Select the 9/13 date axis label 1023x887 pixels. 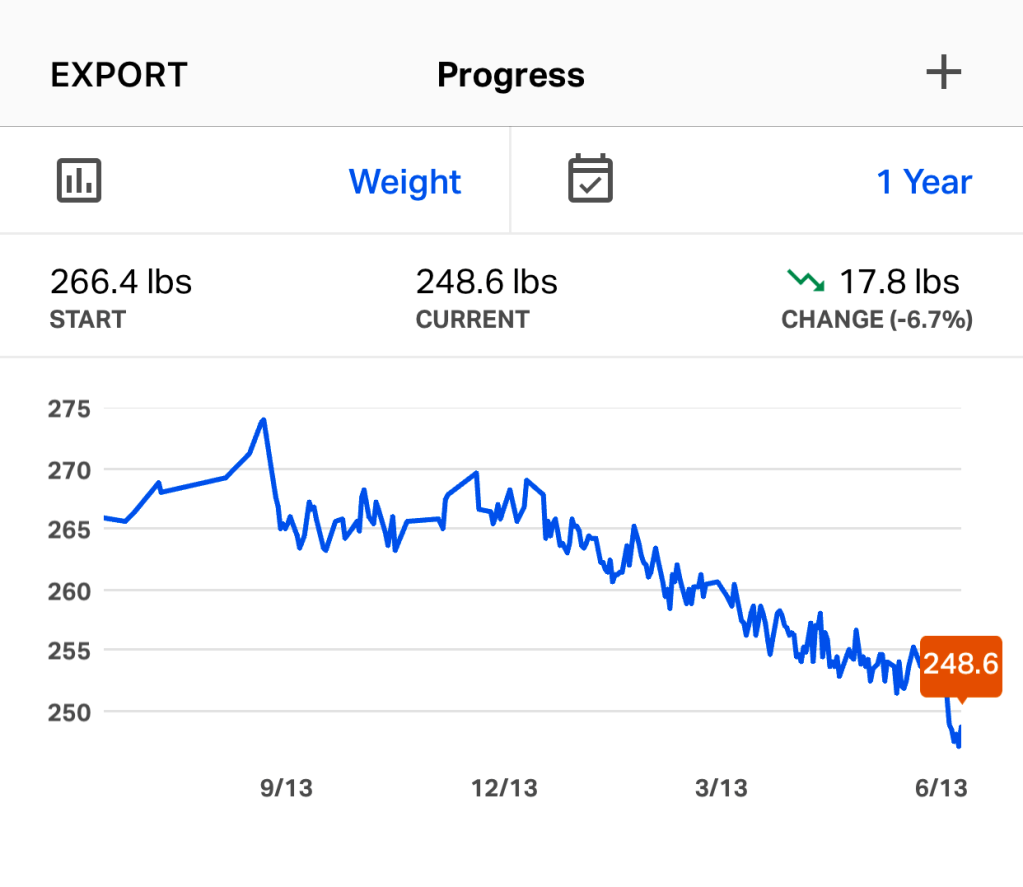click(x=286, y=788)
